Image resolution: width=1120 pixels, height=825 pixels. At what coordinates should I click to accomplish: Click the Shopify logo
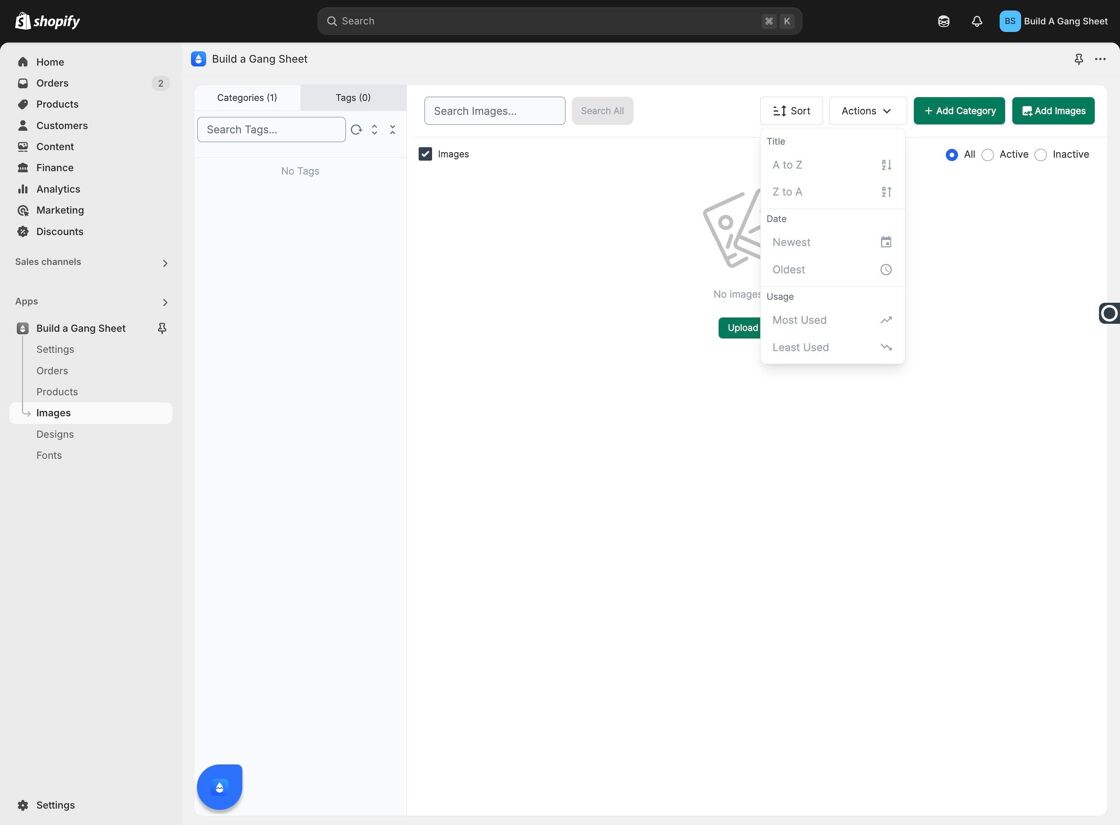[x=47, y=21]
